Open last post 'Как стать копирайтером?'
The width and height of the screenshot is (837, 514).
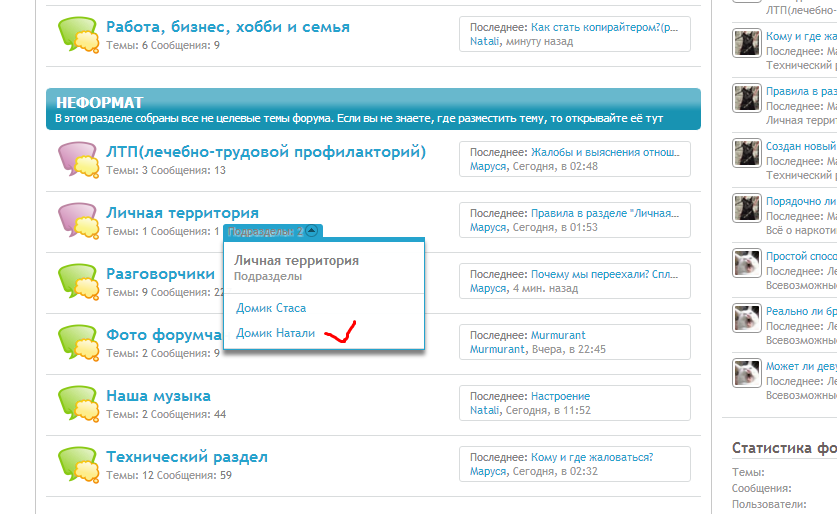609,27
